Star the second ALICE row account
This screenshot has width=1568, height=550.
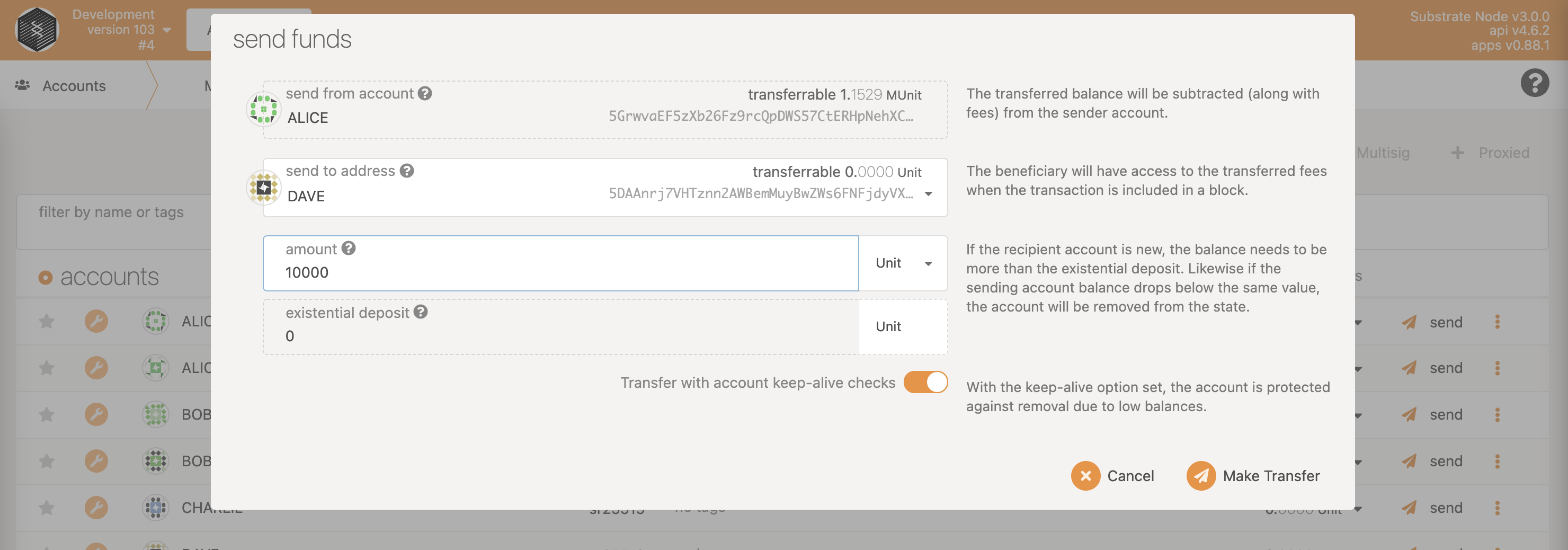pyautogui.click(x=47, y=368)
